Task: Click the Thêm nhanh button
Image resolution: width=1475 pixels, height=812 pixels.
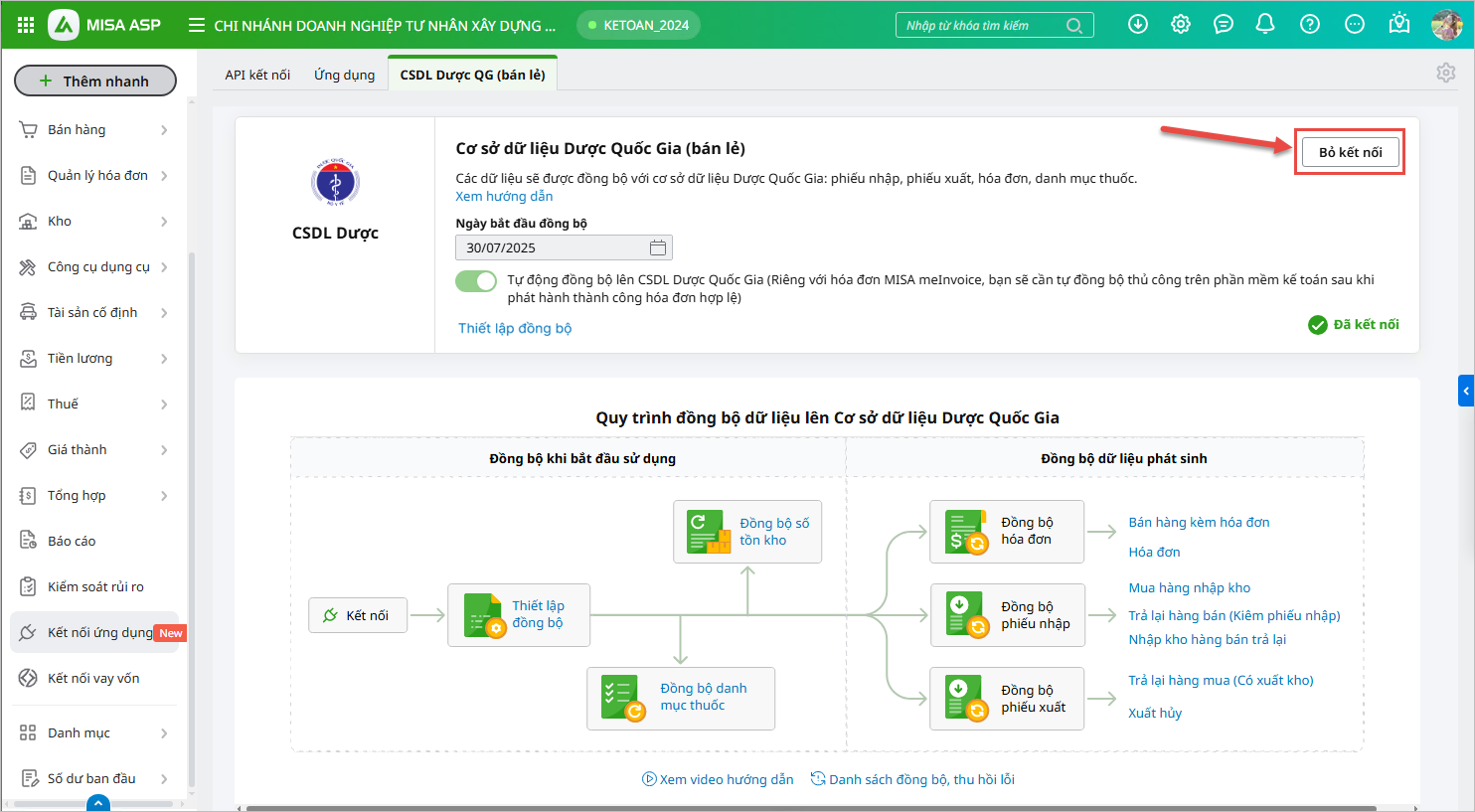Action: click(95, 81)
